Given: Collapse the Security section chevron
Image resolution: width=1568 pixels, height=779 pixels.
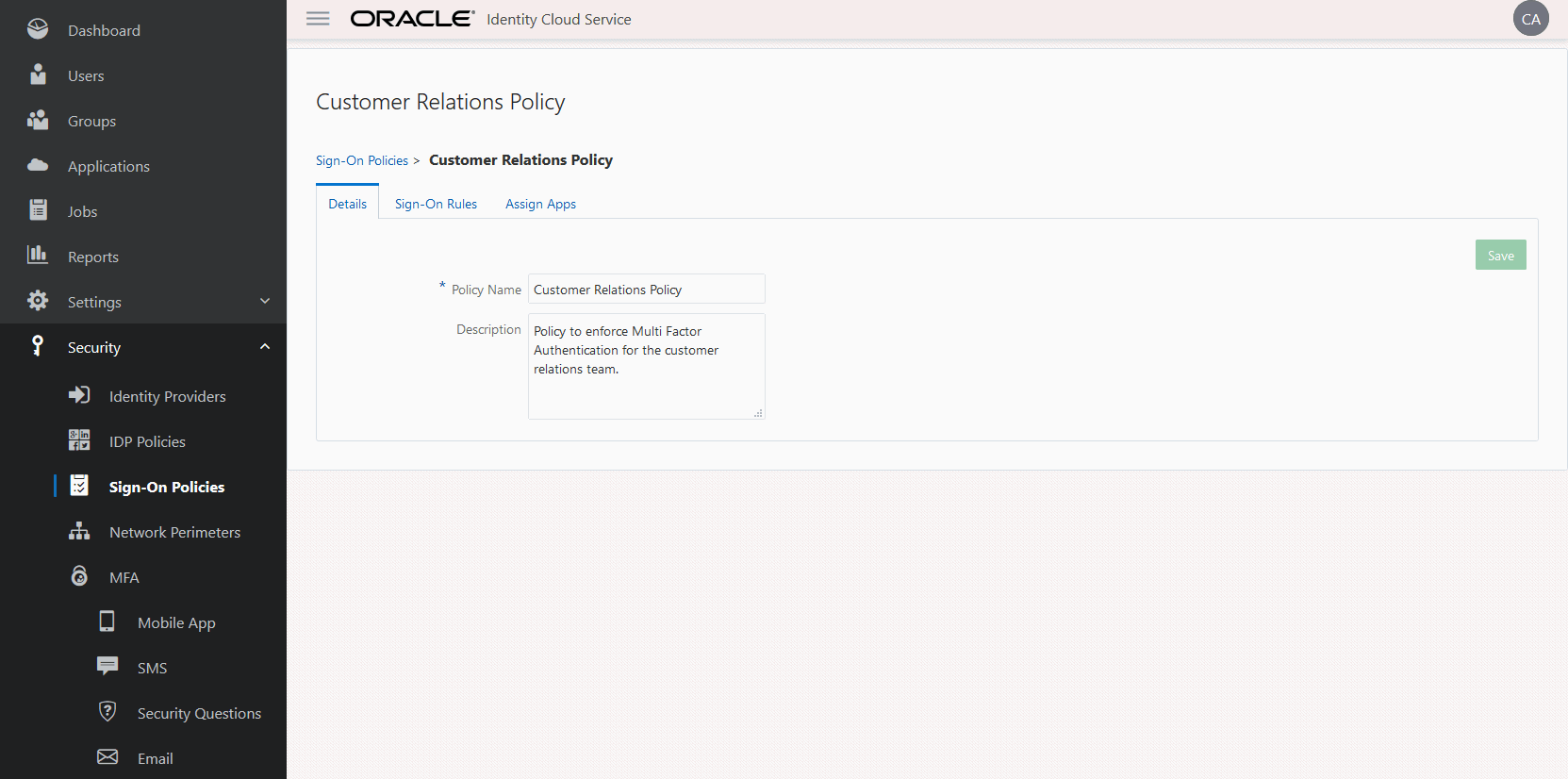Looking at the screenshot, I should (x=265, y=346).
